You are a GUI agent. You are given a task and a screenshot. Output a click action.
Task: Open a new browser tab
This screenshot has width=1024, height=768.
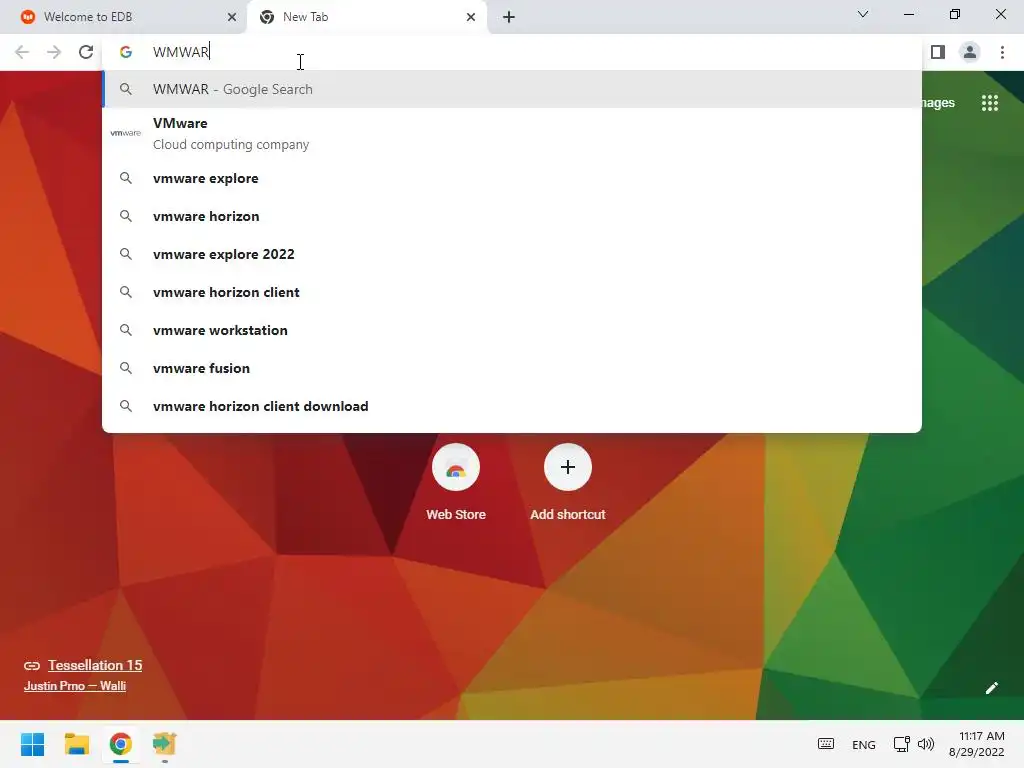tap(509, 17)
